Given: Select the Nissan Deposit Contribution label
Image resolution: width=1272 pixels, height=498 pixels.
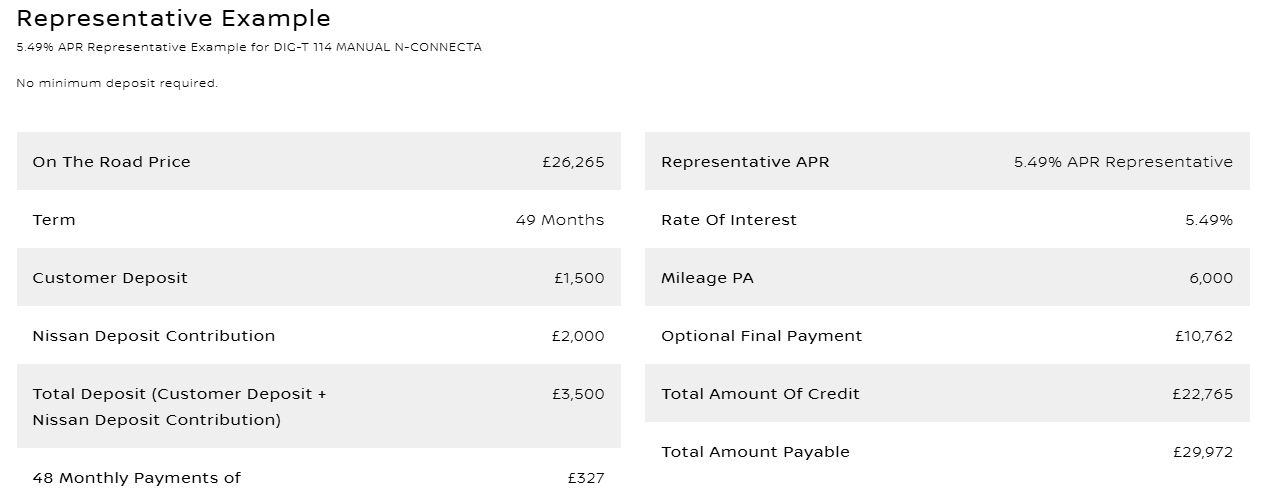Looking at the screenshot, I should point(154,336).
